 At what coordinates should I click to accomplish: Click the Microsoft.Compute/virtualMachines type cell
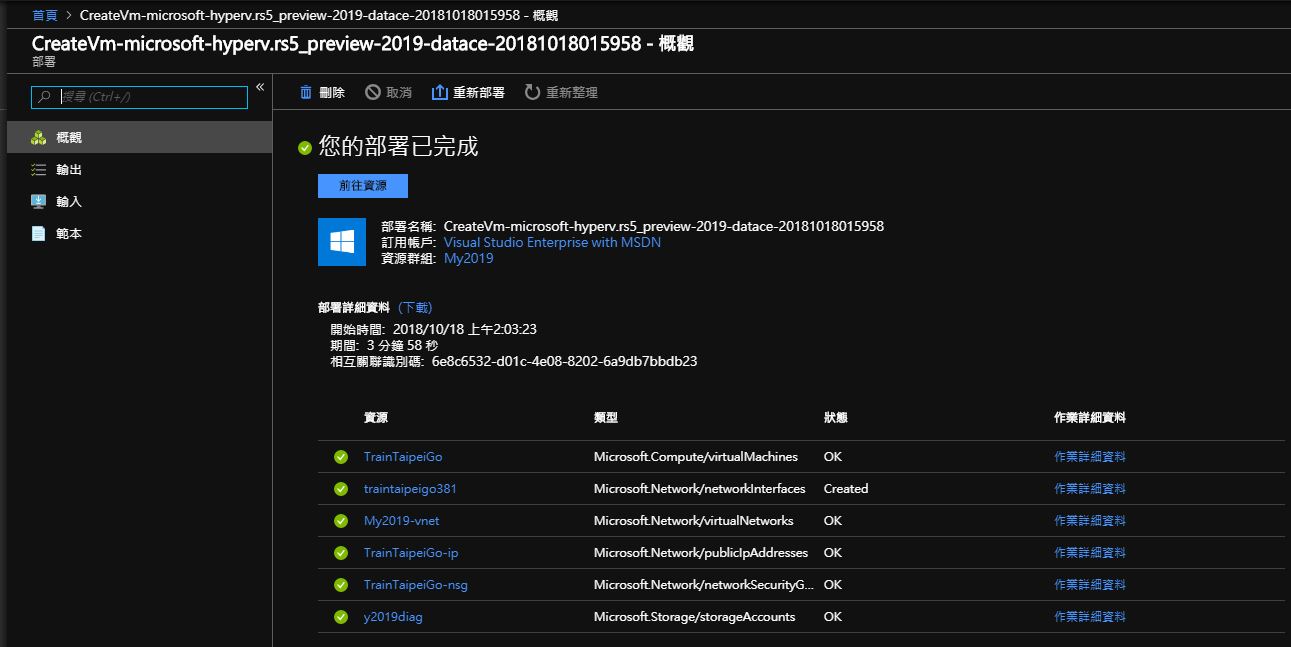point(696,457)
